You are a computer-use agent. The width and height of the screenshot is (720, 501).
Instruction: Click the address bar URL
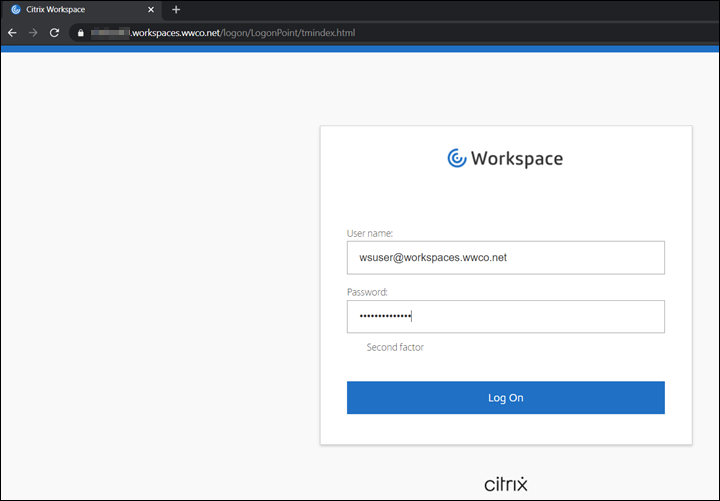click(x=223, y=33)
